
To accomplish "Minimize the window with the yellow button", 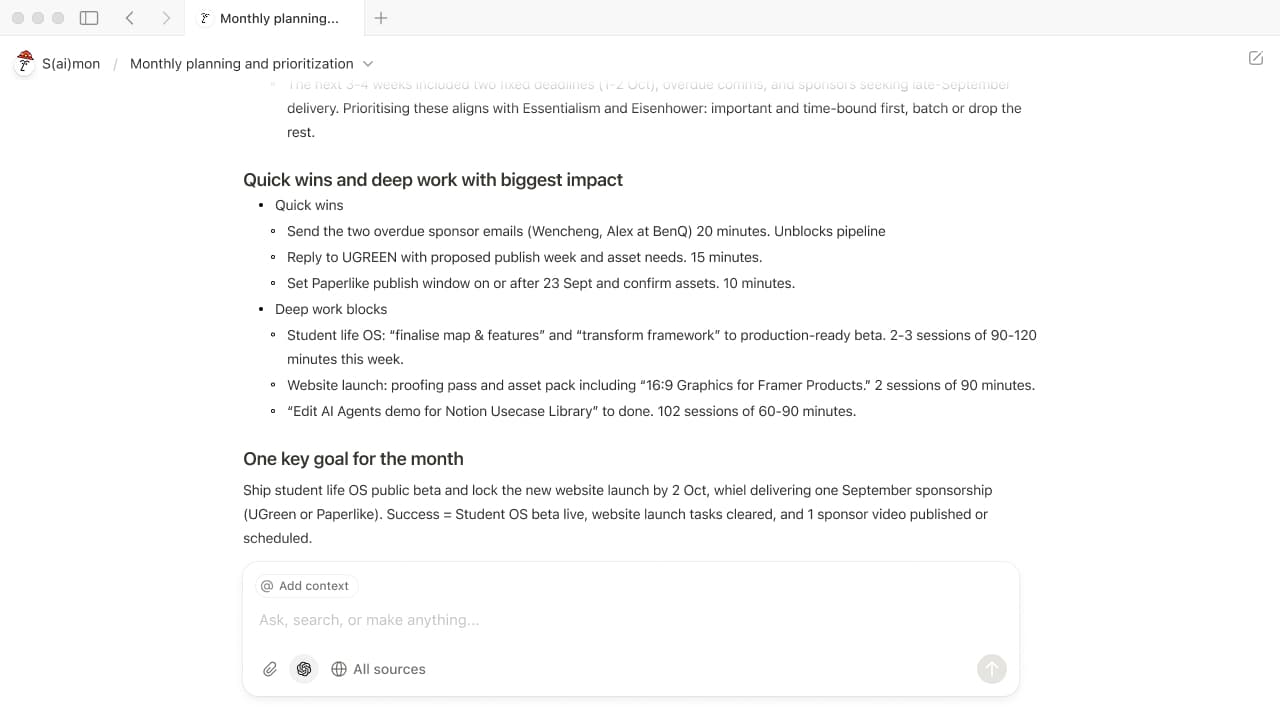I will 38,18.
